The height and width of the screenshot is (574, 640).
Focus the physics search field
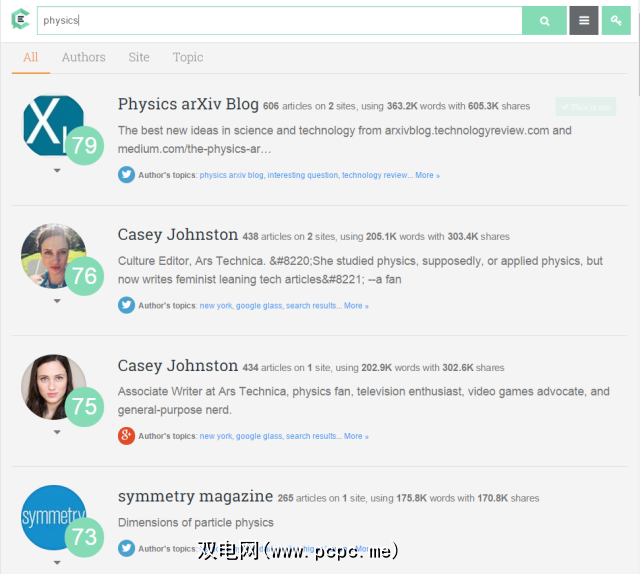(x=280, y=20)
